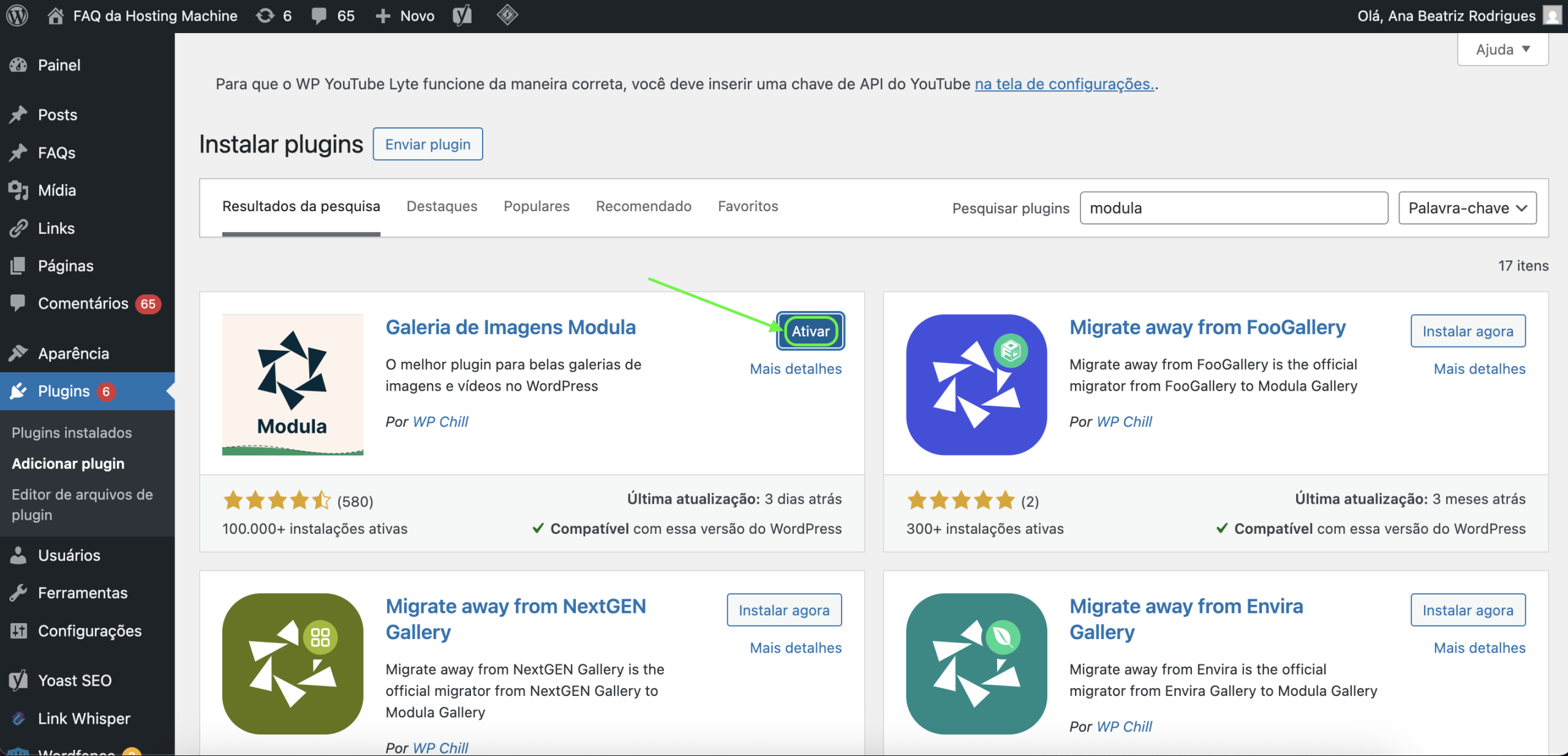Click the FAQ da Hosting Machine site name
This screenshot has width=1568, height=756.
click(x=156, y=16)
